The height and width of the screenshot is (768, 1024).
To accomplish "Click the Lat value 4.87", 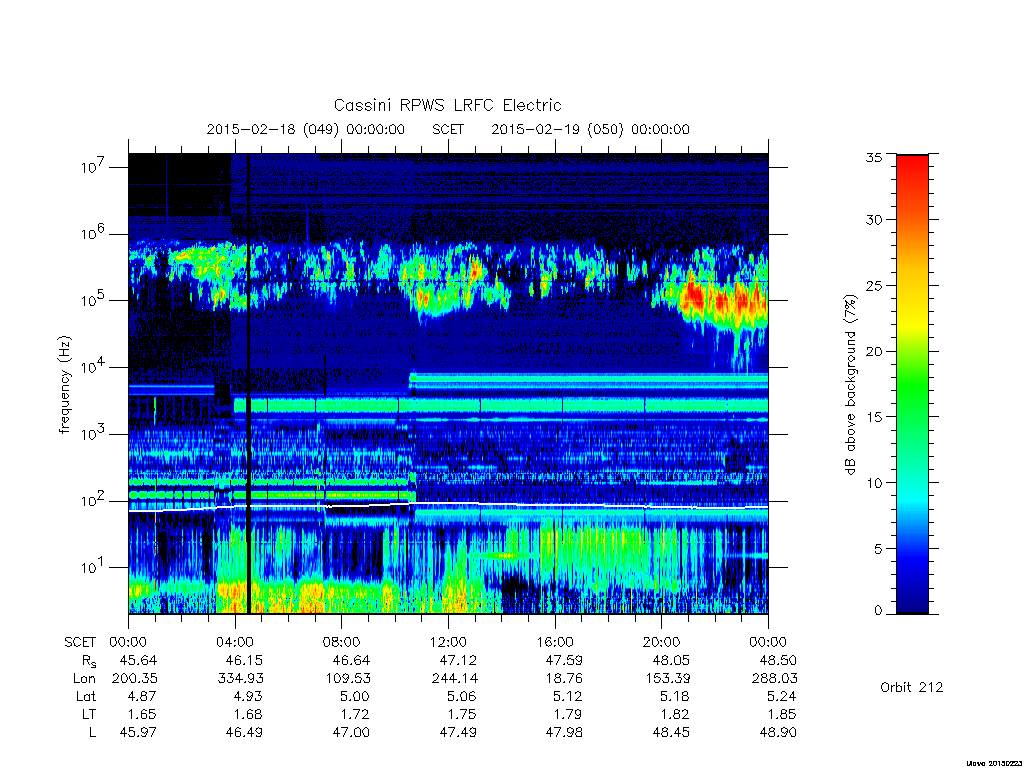I will click(142, 696).
